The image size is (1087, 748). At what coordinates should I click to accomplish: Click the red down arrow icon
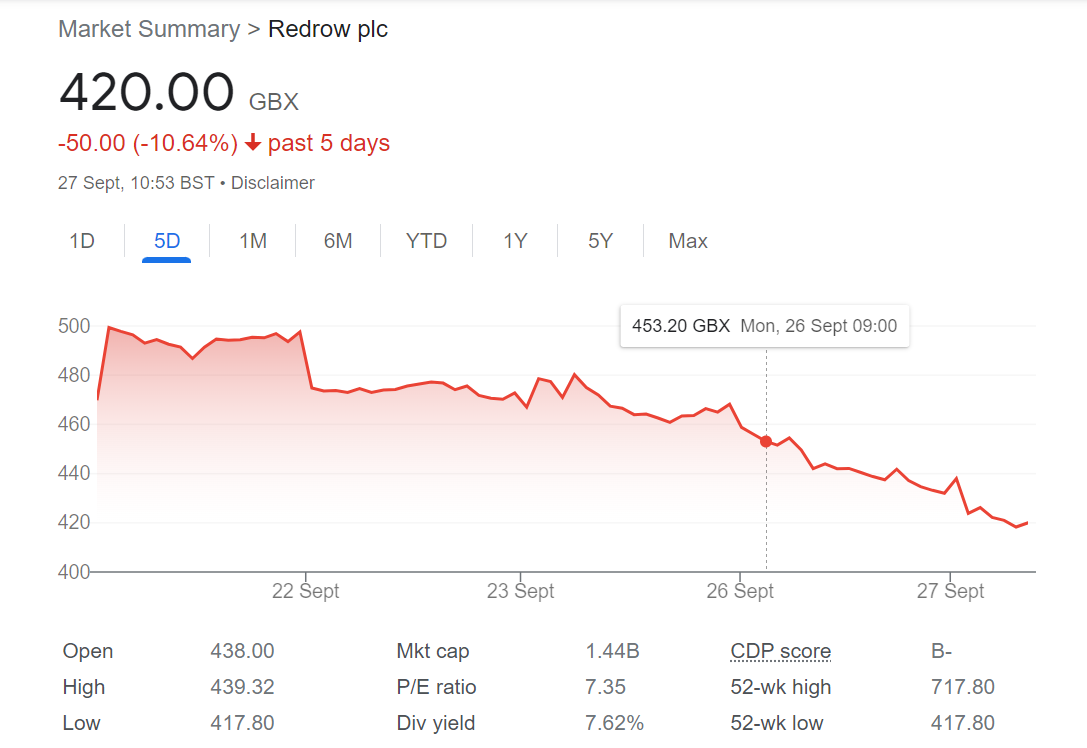252,144
